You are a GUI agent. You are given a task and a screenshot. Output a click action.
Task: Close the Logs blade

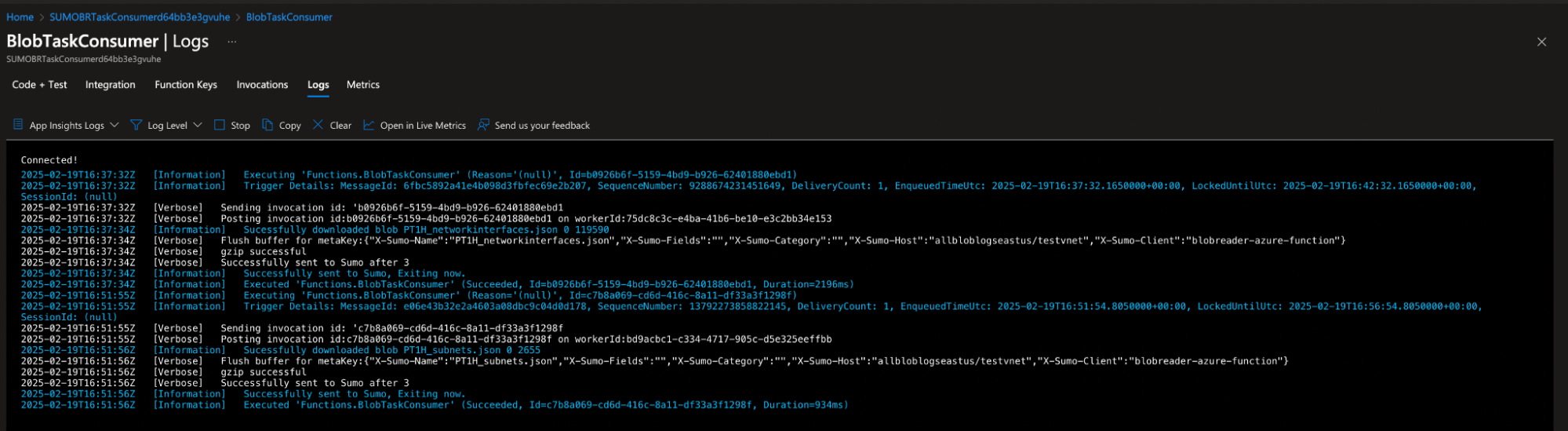pyautogui.click(x=1541, y=42)
